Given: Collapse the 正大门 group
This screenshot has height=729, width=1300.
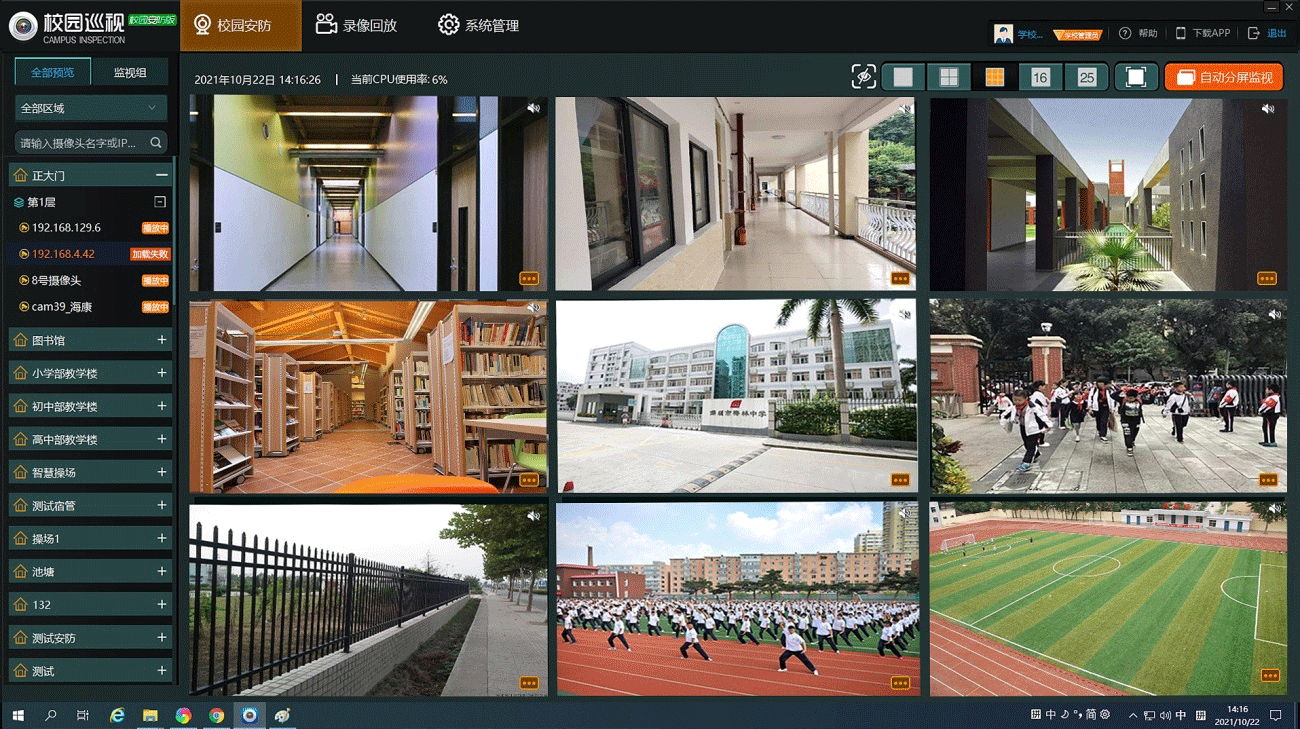Looking at the screenshot, I should click(x=161, y=175).
